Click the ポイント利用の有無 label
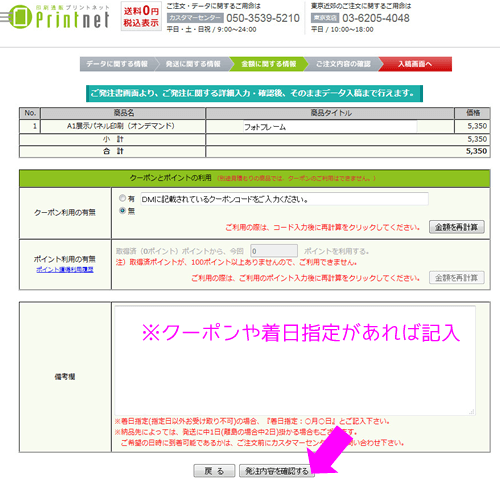500x482 pixels. pyautogui.click(x=65, y=259)
